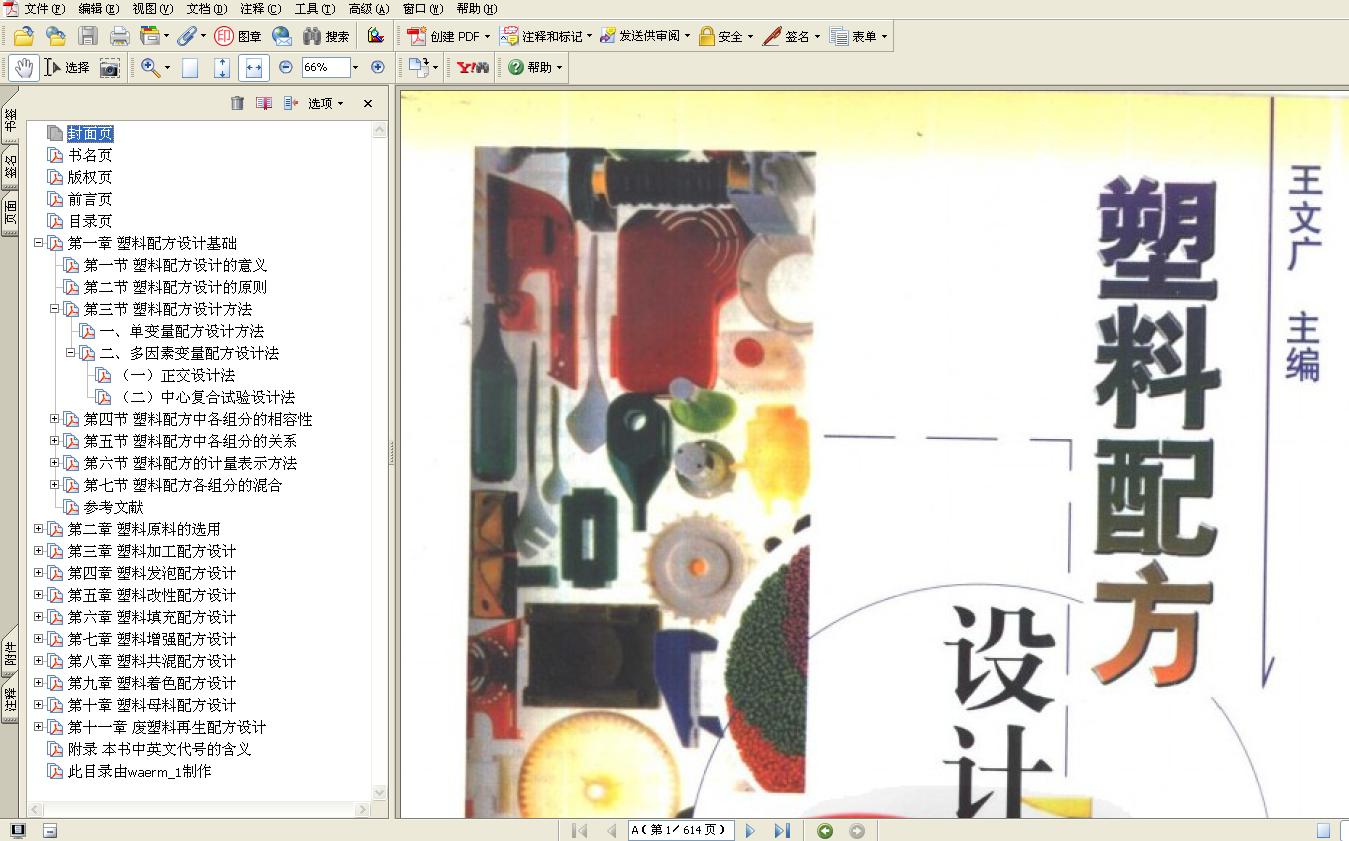Image resolution: width=1349 pixels, height=841 pixels.
Task: Open the Organizer file cabinet icon
Action: [x=151, y=36]
